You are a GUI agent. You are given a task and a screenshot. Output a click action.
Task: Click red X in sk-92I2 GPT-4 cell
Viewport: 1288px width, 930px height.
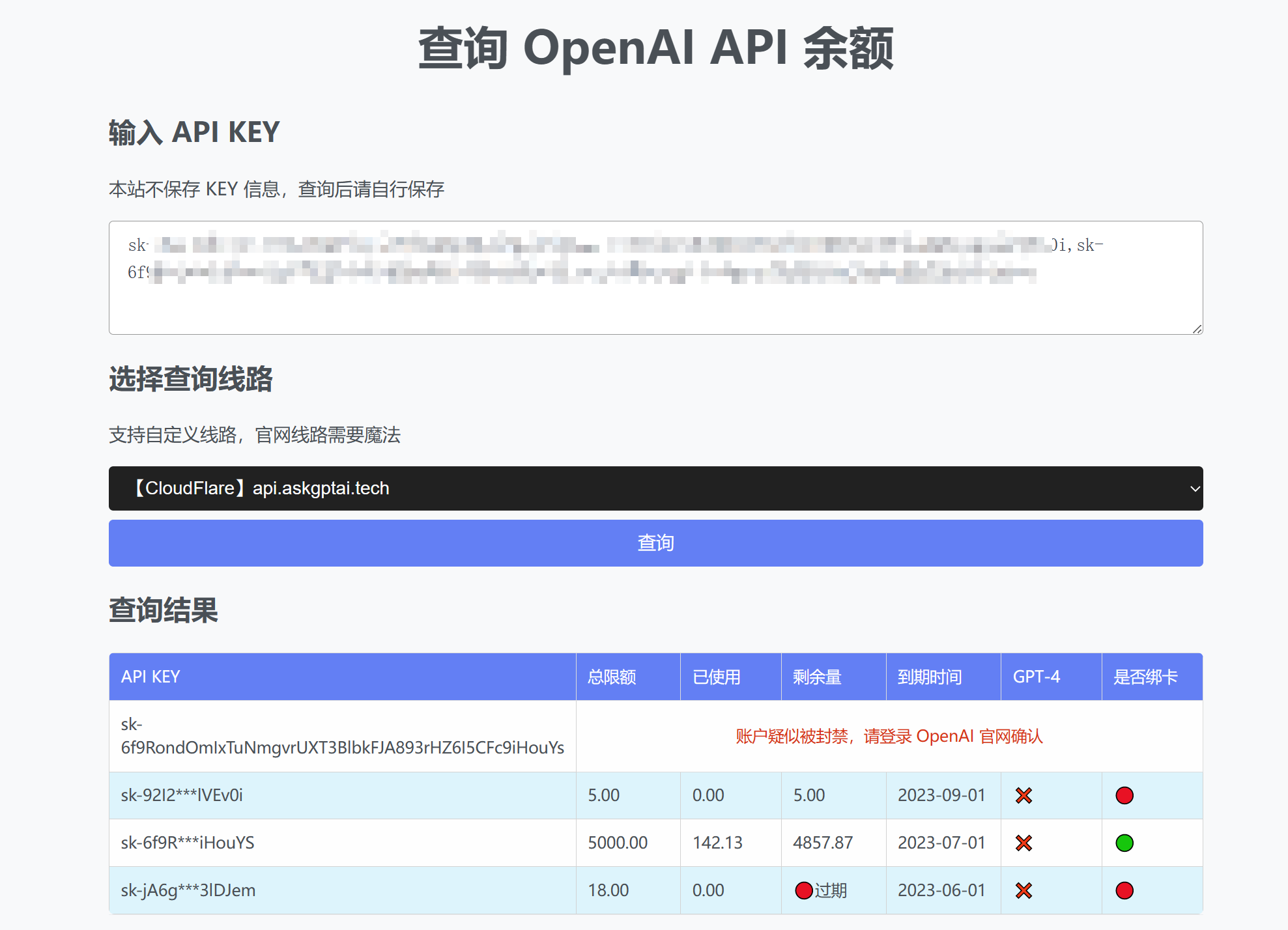[x=1023, y=795]
